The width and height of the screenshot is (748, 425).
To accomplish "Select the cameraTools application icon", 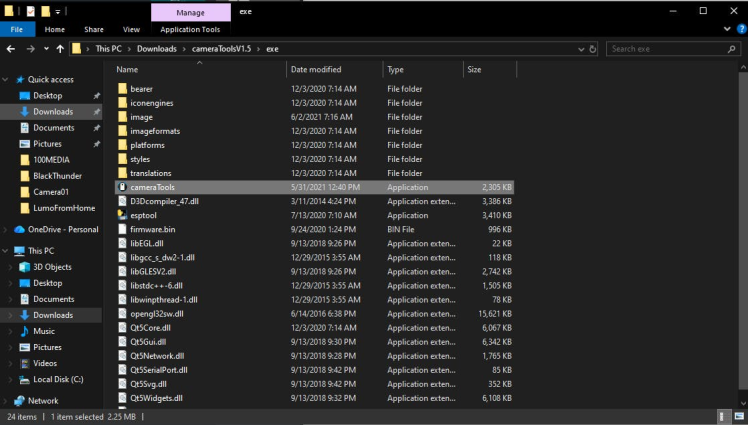I will 122,187.
